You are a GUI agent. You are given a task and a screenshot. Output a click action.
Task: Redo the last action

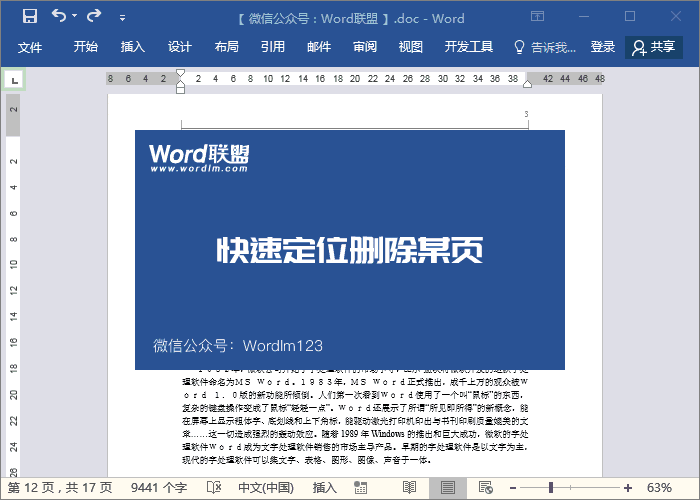94,16
